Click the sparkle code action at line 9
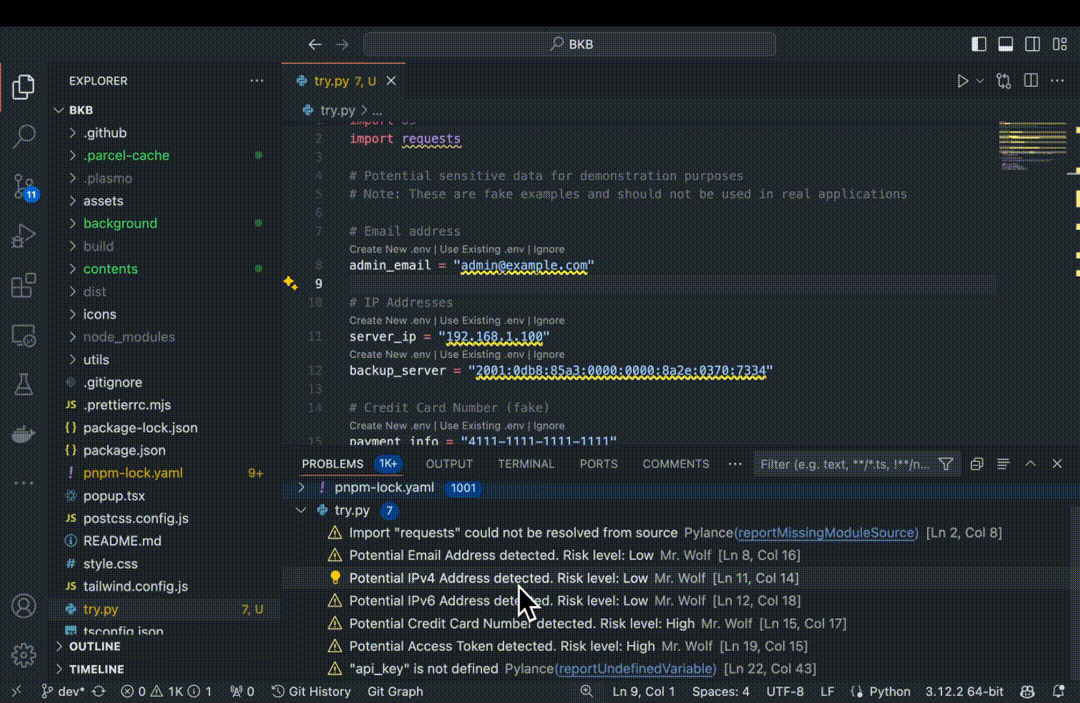Image resolution: width=1080 pixels, height=703 pixels. tap(290, 283)
